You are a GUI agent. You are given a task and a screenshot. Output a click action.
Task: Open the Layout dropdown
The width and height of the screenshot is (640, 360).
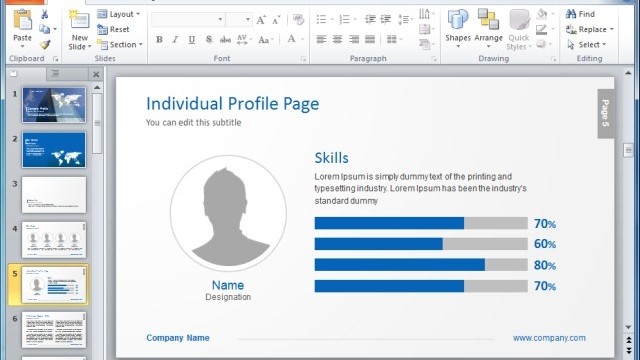coord(119,14)
